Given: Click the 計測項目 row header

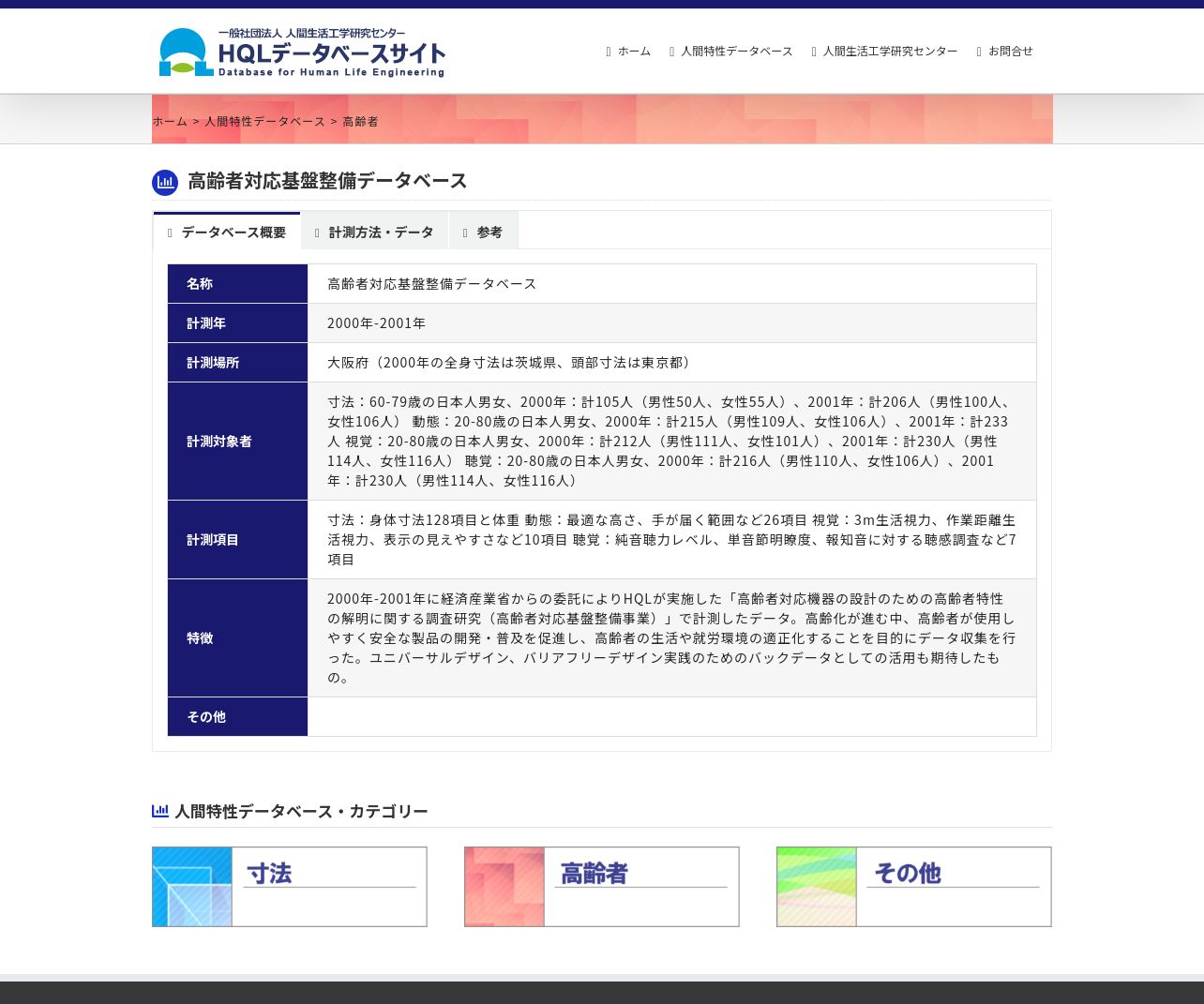Looking at the screenshot, I should coord(238,540).
